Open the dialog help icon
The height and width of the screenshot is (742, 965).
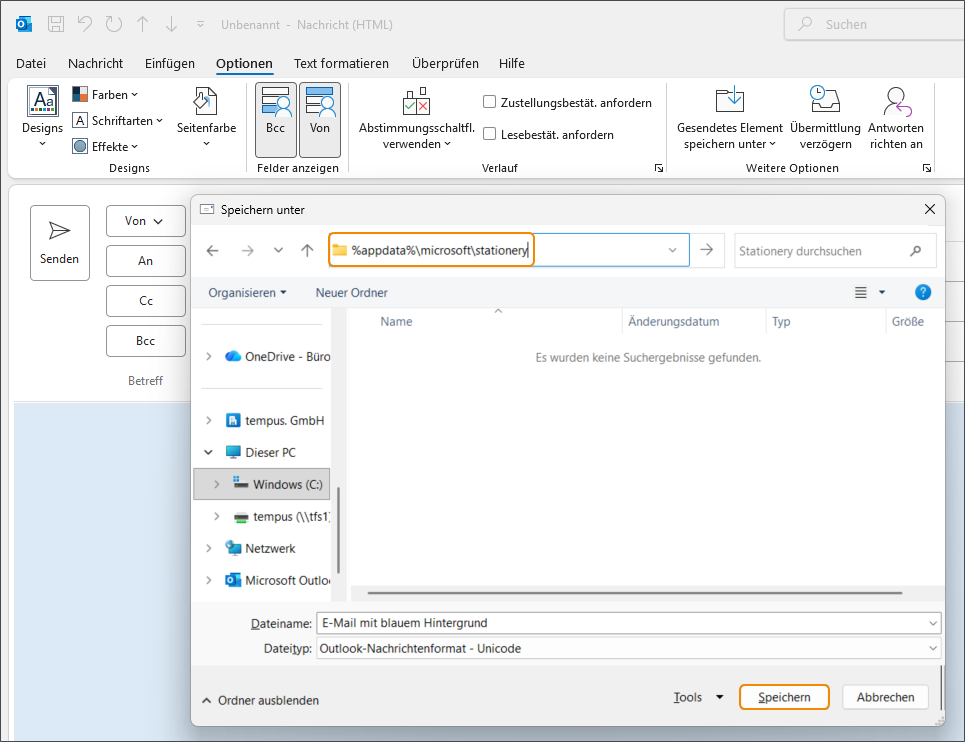click(923, 292)
